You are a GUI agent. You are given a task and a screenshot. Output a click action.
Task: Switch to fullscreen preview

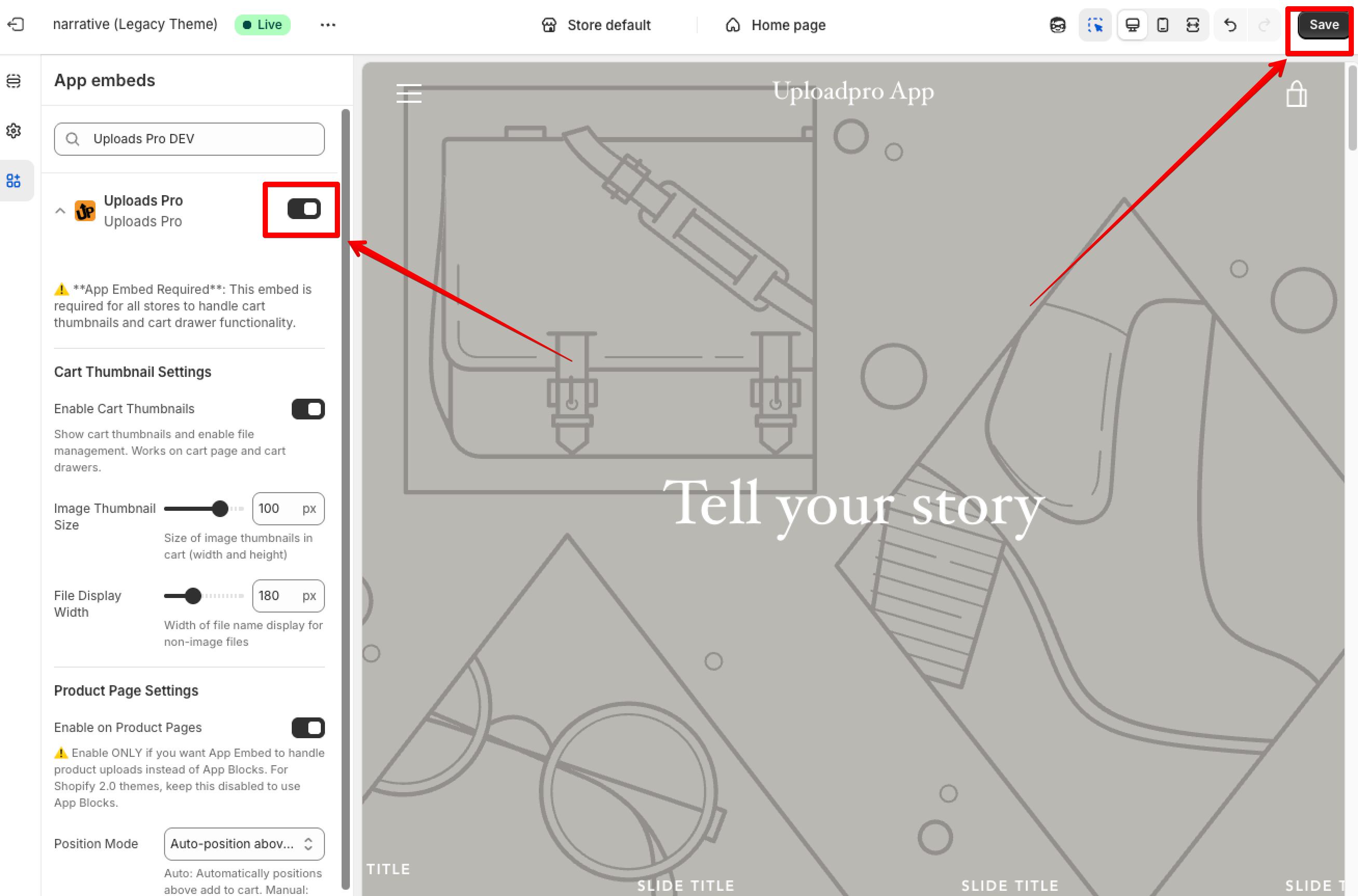coord(1193,25)
